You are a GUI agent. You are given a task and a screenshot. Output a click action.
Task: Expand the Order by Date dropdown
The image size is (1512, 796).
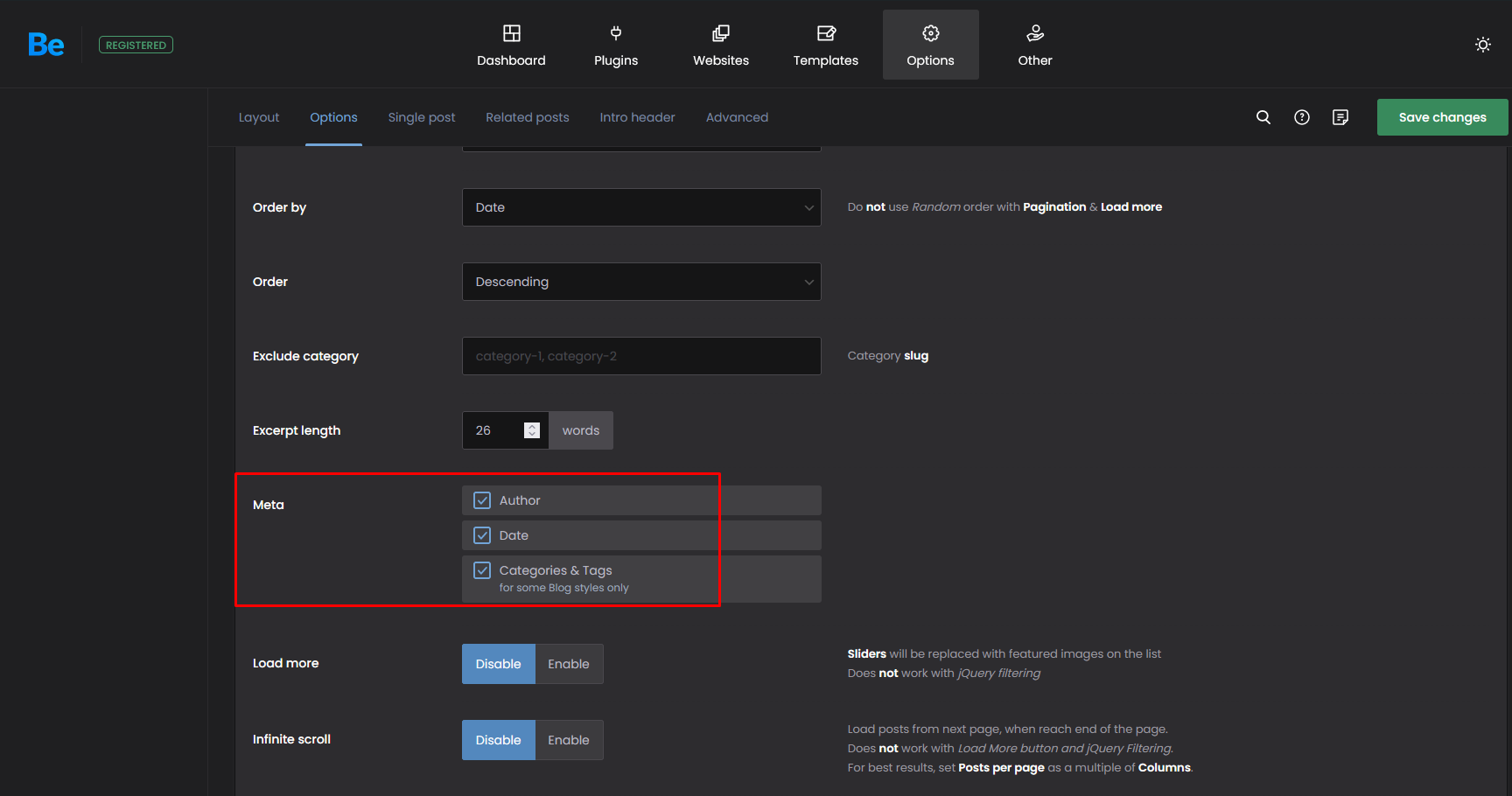(641, 207)
